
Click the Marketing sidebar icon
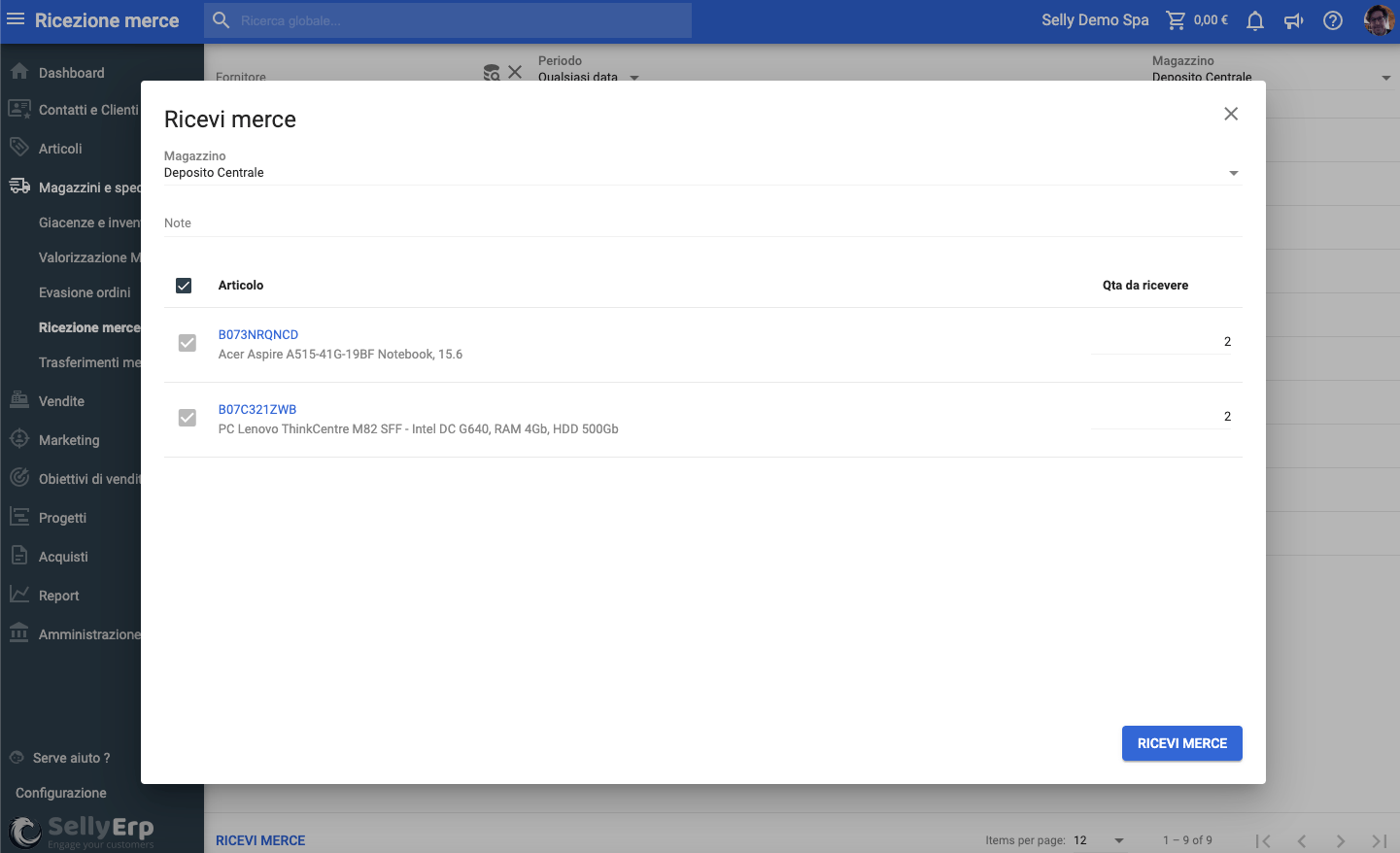(19, 438)
